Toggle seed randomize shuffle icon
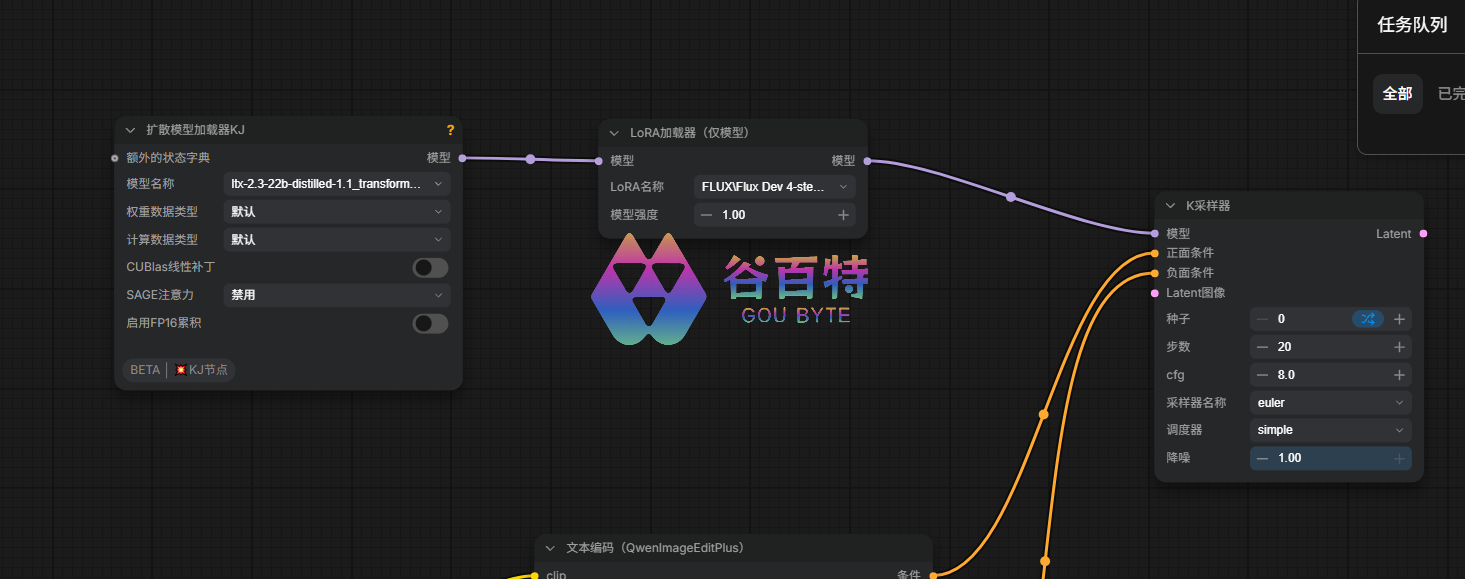The image size is (1465, 579). tap(1368, 319)
